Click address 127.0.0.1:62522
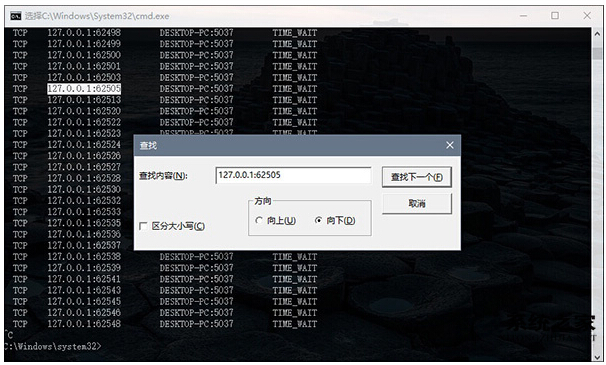Viewport: 606px width, 365px height. click(84, 122)
